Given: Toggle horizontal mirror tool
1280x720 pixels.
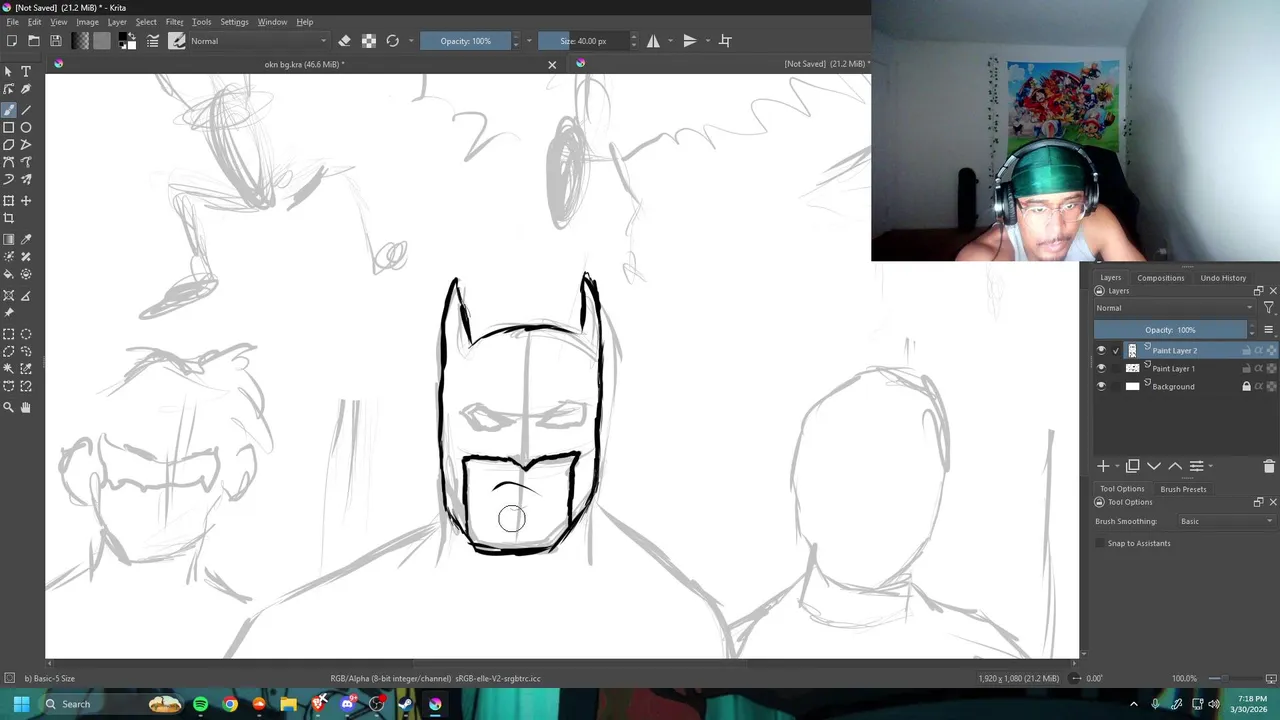Looking at the screenshot, I should point(653,41).
